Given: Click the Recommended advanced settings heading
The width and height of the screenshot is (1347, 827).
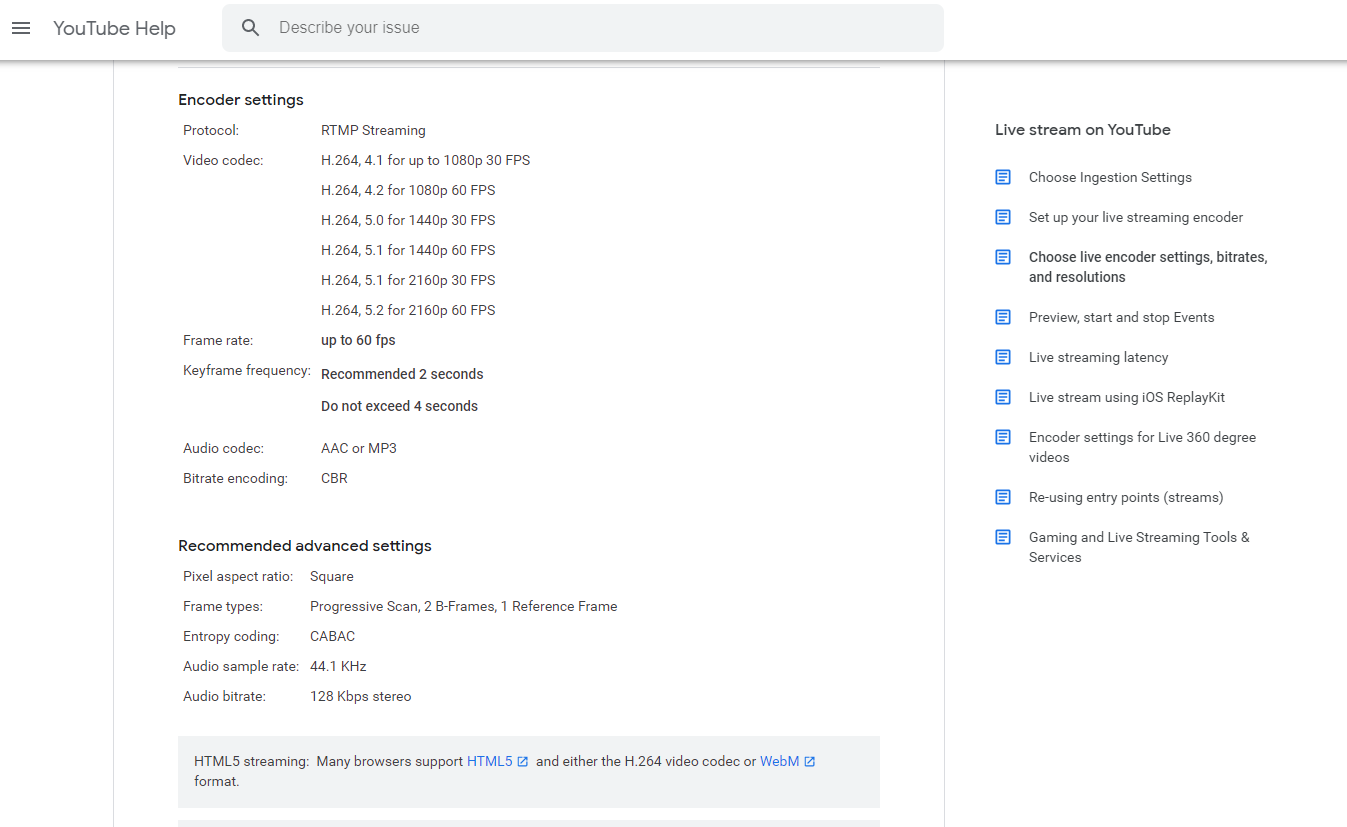Looking at the screenshot, I should pos(305,545).
